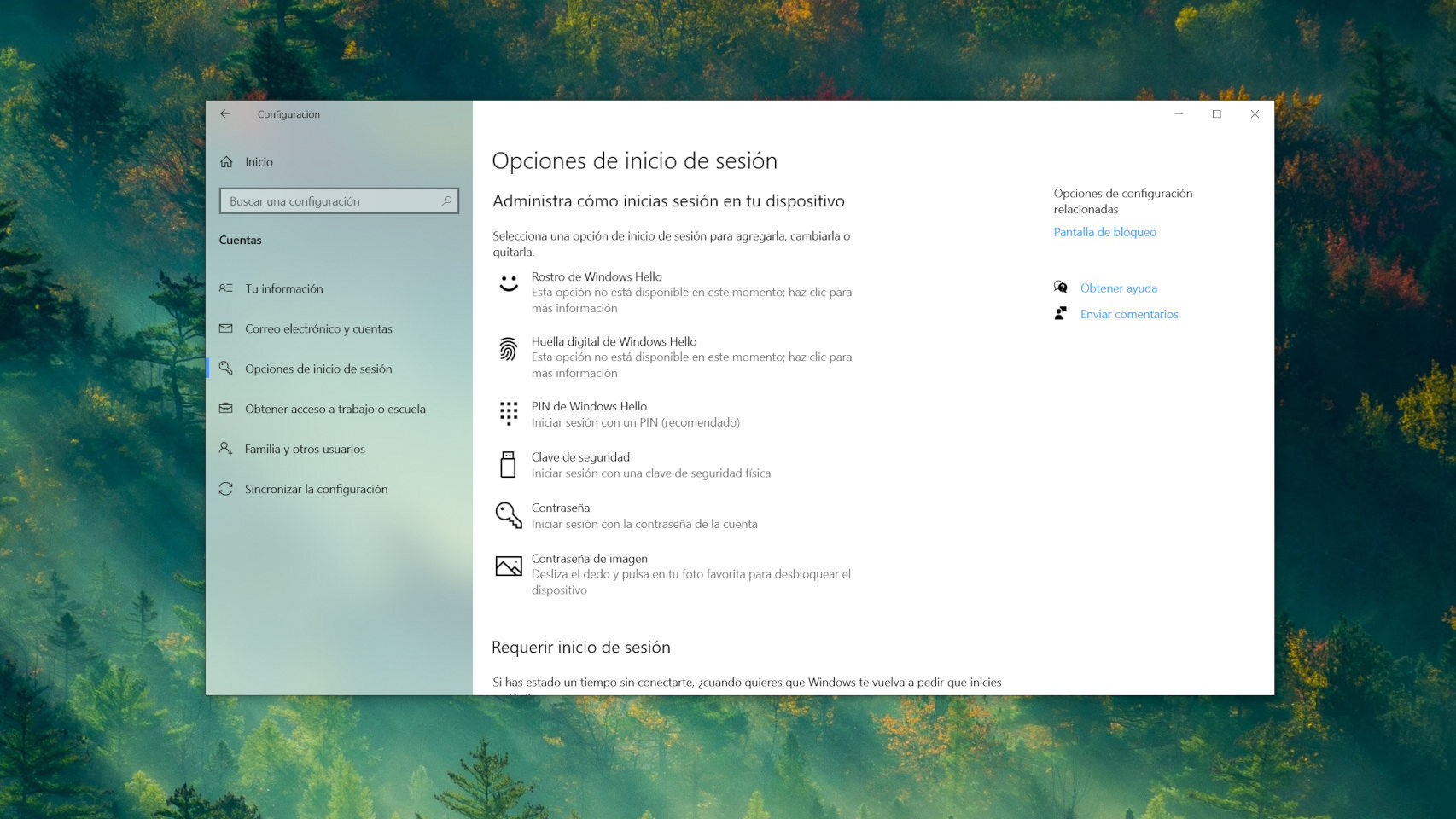Open Huella digital de Windows Hello settings
The image size is (1456, 819).
[x=614, y=341]
